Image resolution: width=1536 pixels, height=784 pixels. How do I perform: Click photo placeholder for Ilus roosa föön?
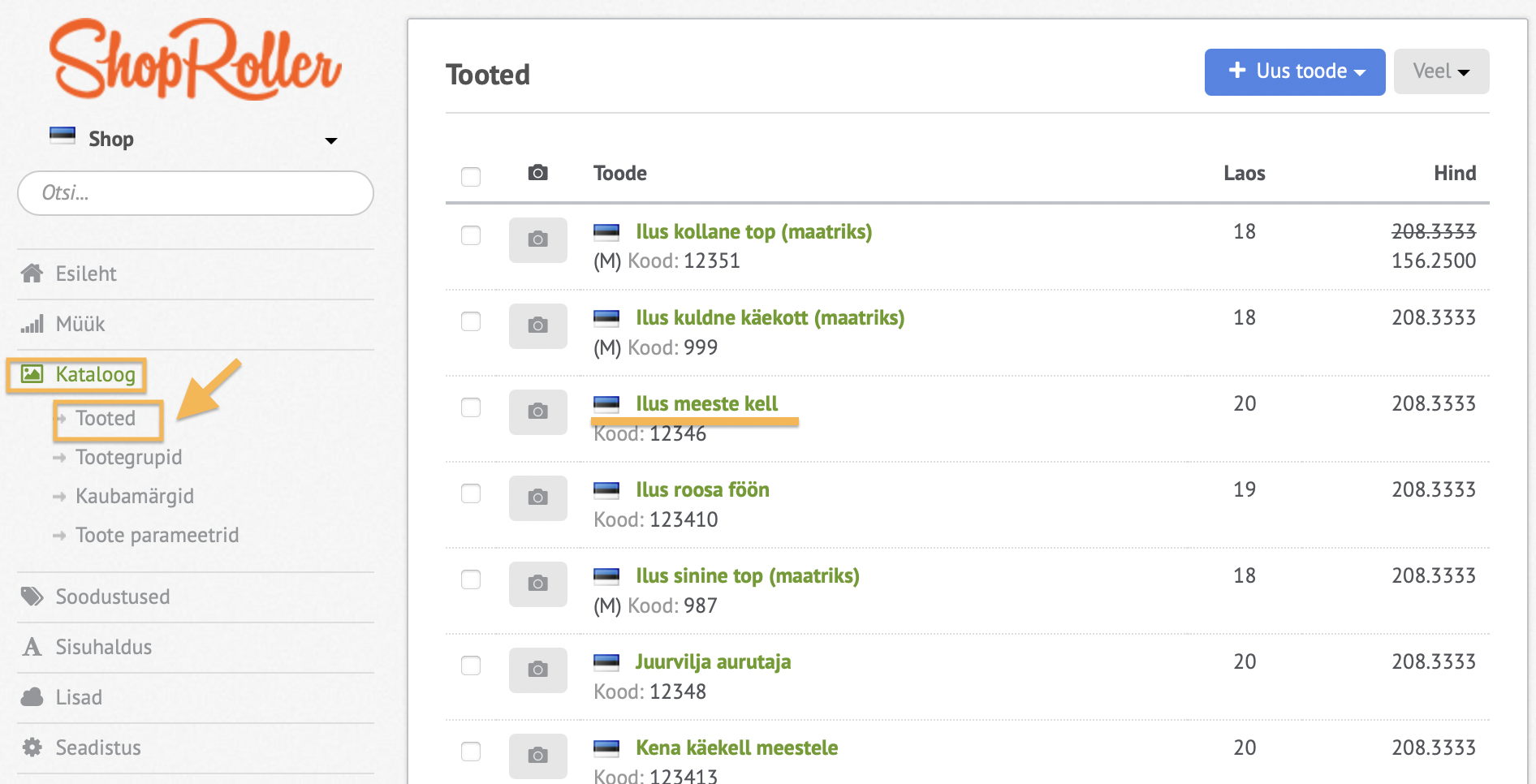coord(537,498)
